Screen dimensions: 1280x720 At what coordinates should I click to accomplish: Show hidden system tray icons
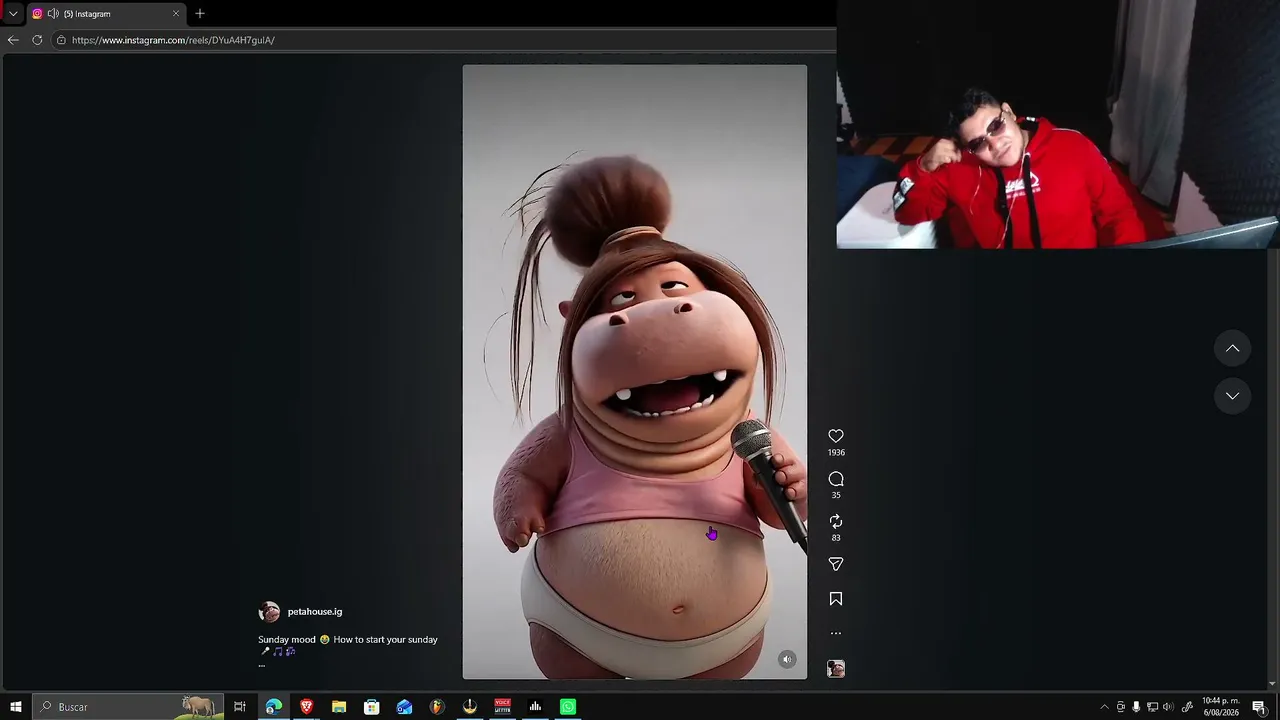point(1104,707)
